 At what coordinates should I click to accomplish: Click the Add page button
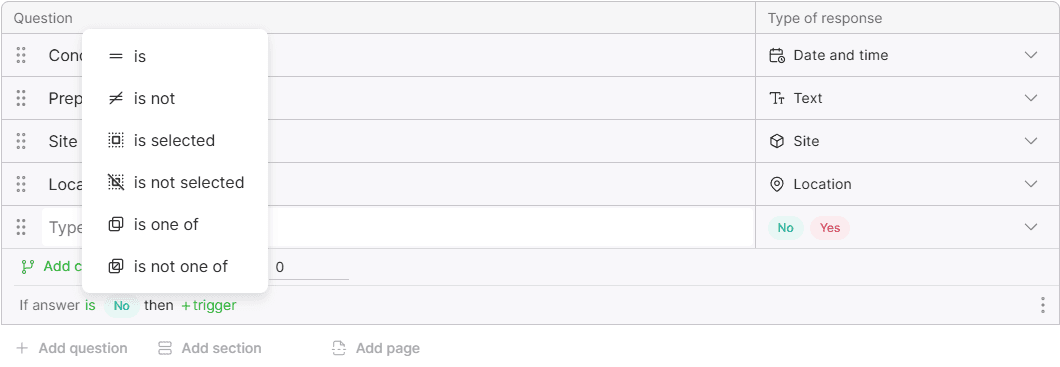(x=376, y=348)
